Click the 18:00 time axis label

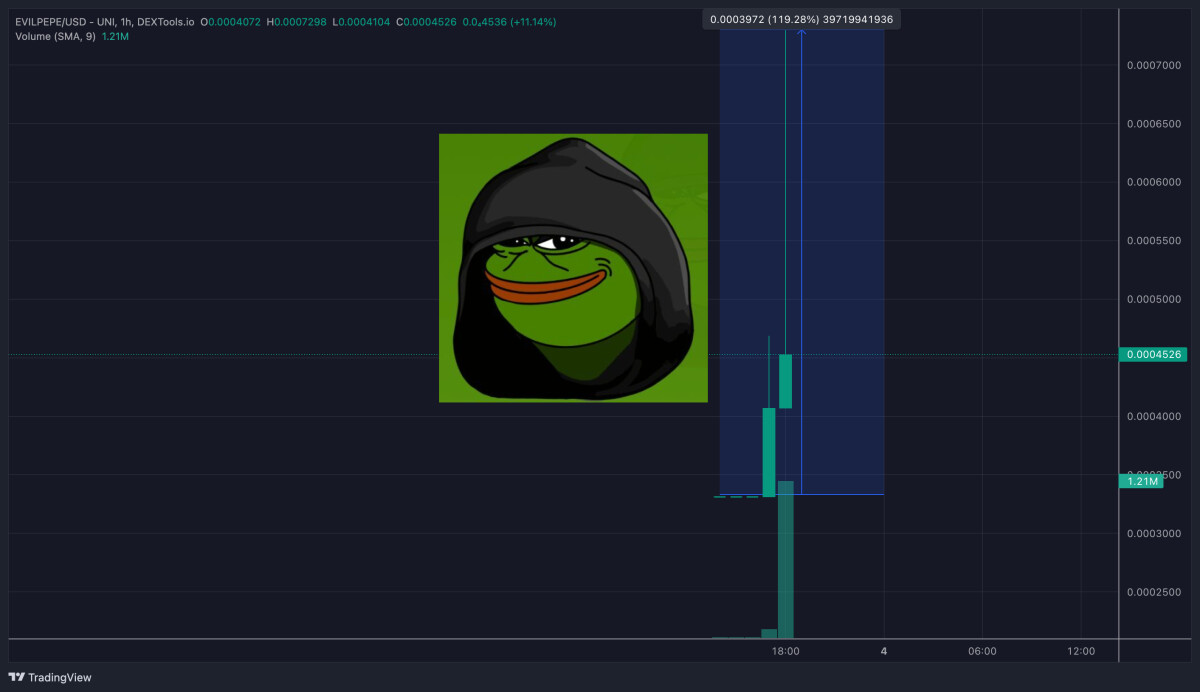click(784, 651)
